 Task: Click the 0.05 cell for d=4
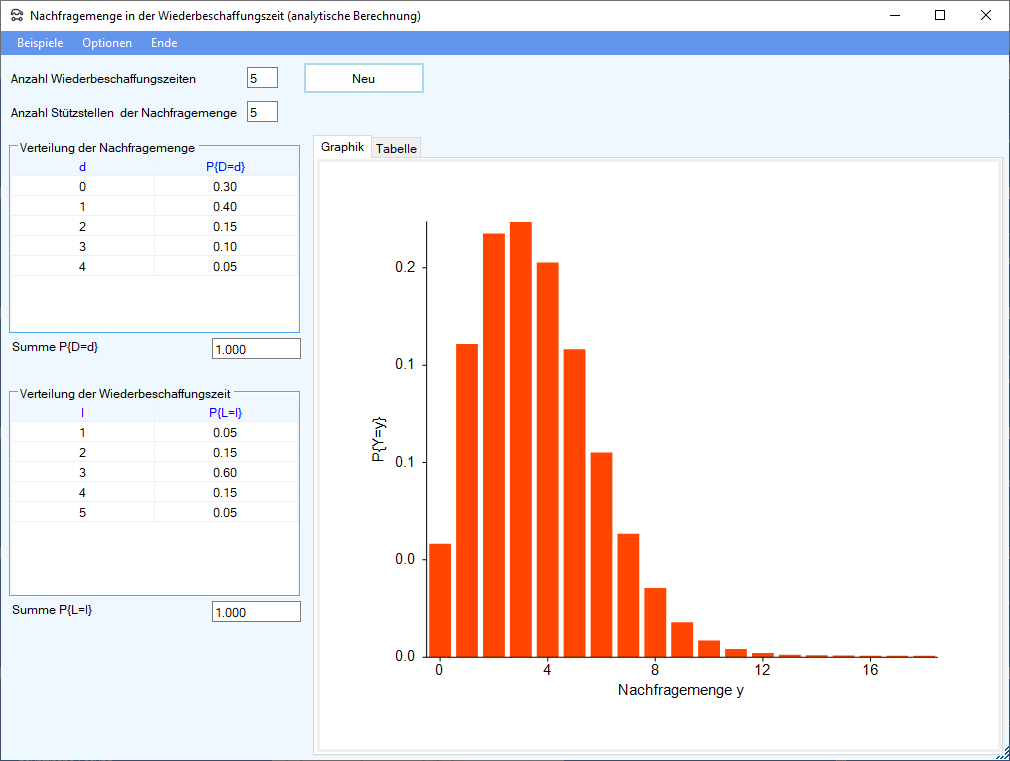tap(225, 267)
